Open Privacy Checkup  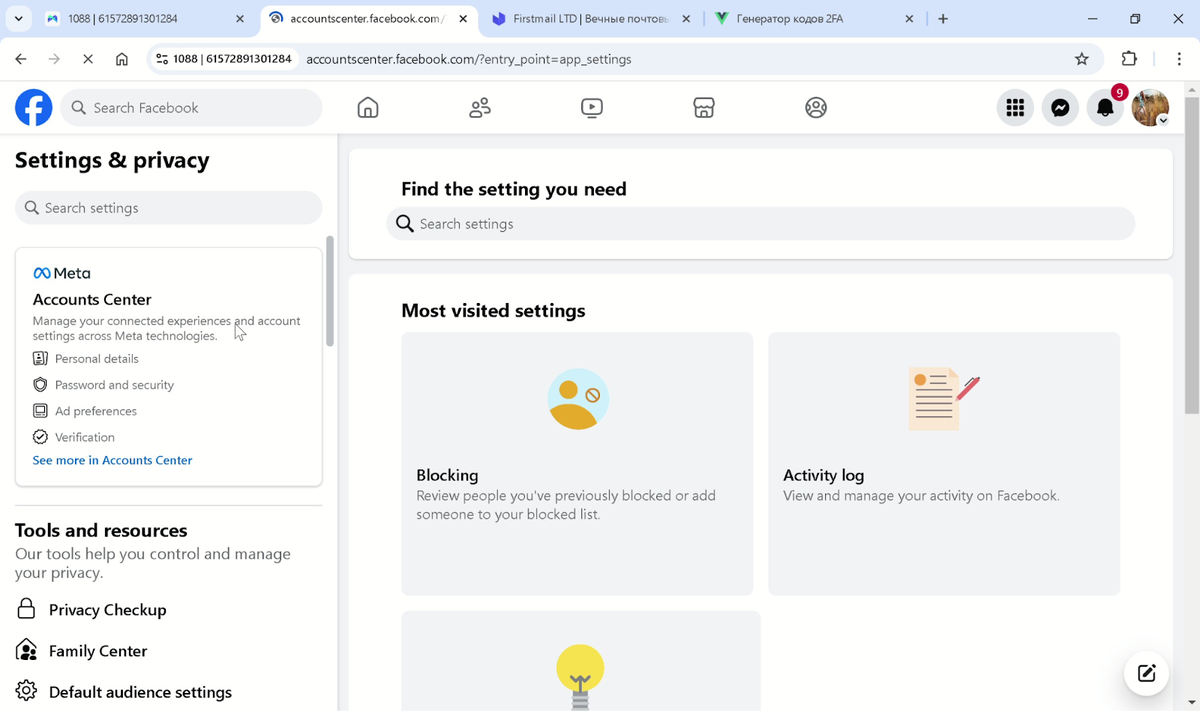(108, 609)
